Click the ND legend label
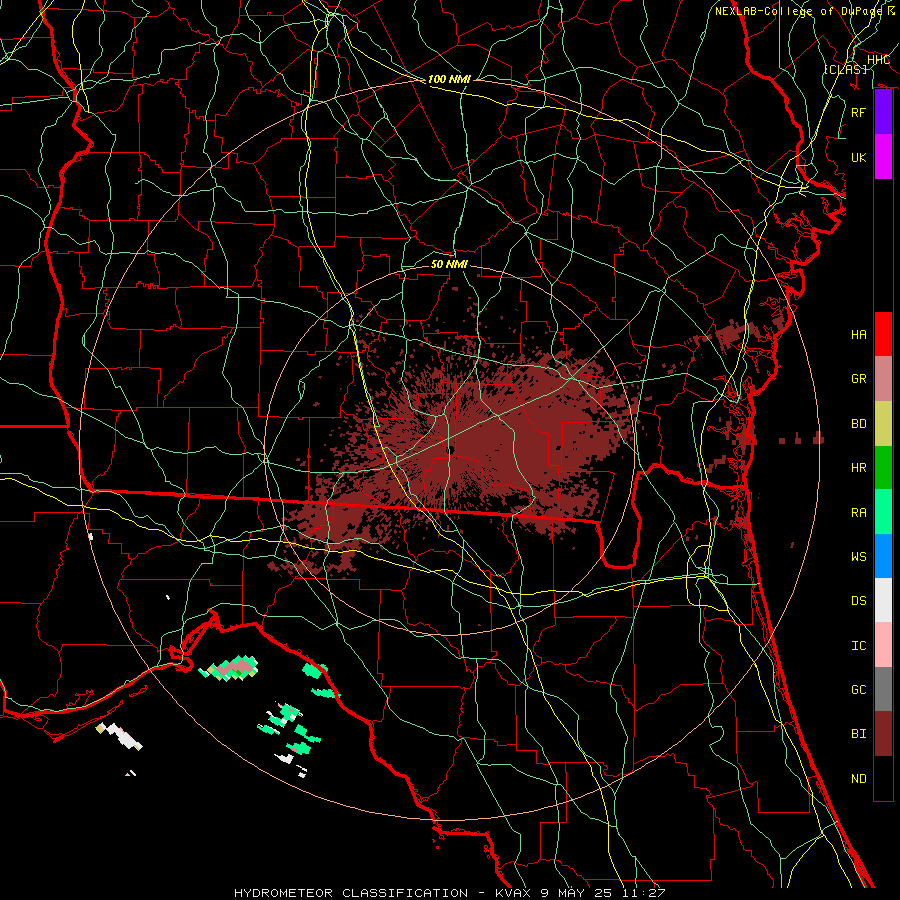The height and width of the screenshot is (900, 900). 859,779
